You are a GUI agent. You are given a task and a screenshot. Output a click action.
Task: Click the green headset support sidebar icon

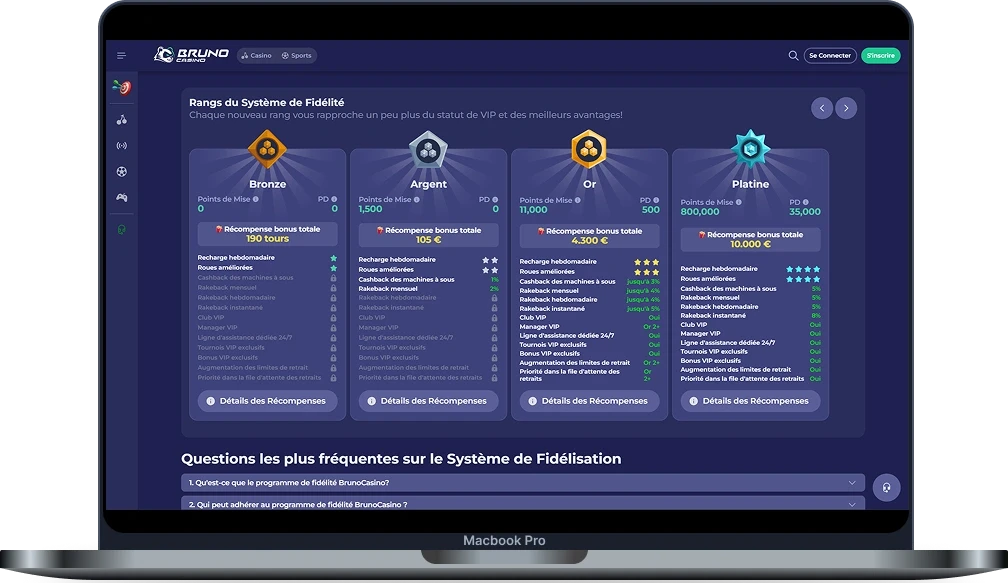122,230
